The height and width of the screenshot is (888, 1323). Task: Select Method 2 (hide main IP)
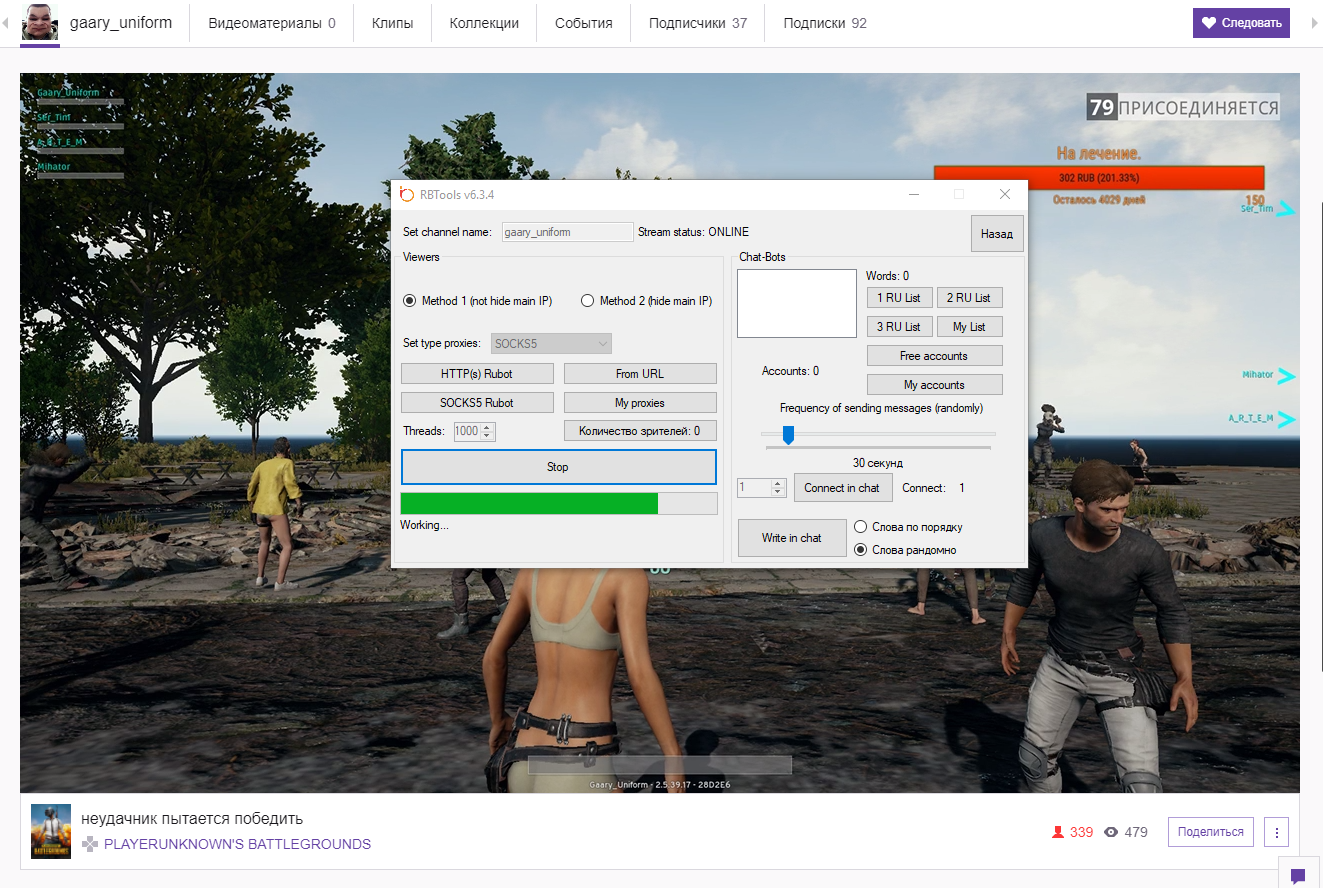tap(588, 301)
